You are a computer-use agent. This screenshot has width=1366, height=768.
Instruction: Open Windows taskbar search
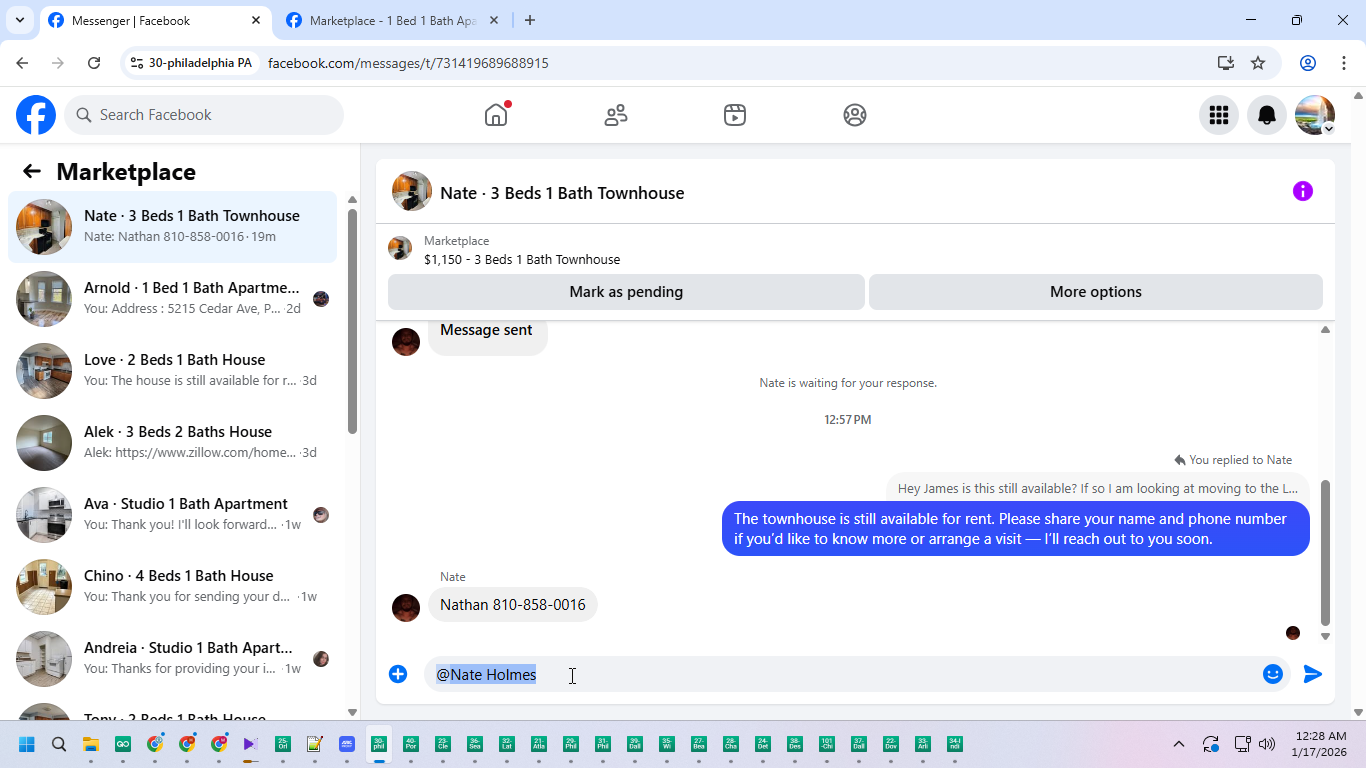coord(59,744)
